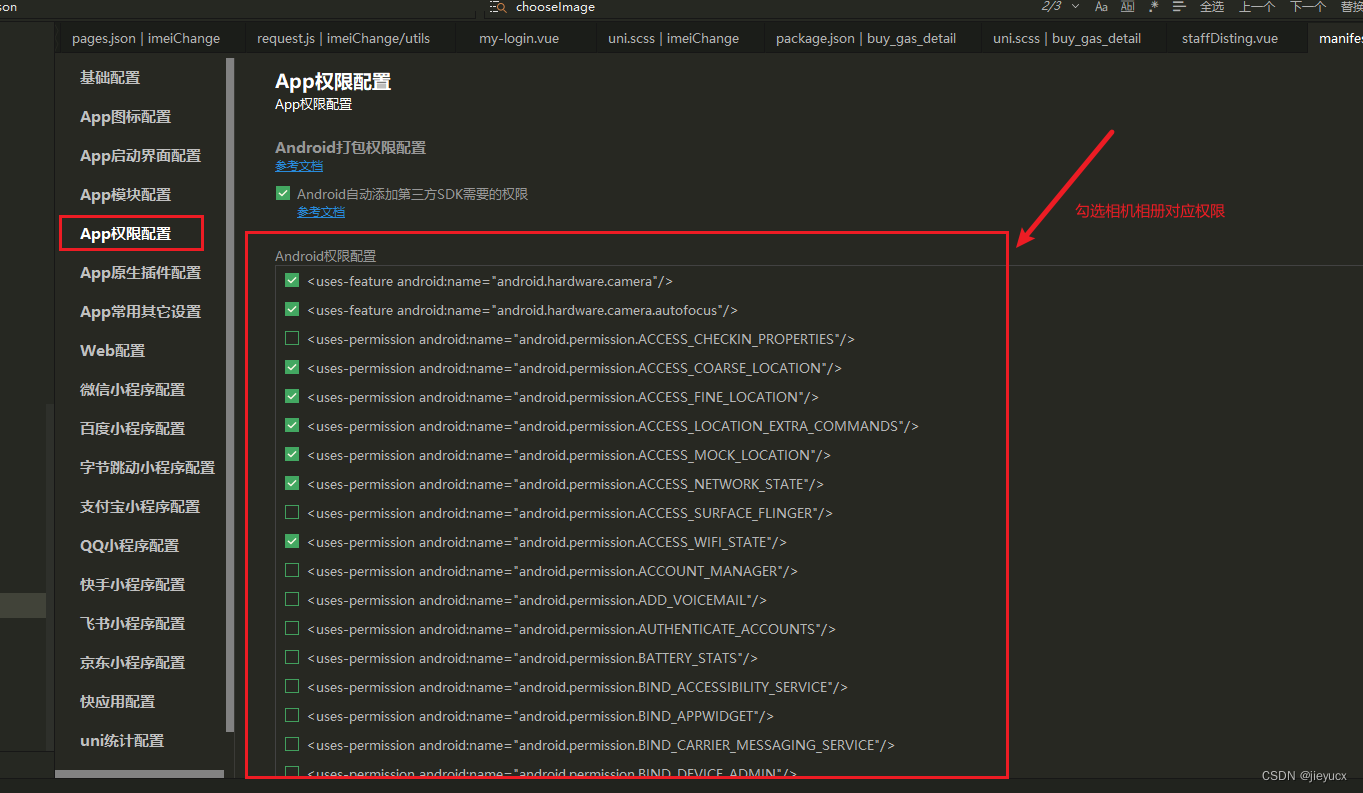Select App图标配置 in the sidebar

[x=125, y=117]
